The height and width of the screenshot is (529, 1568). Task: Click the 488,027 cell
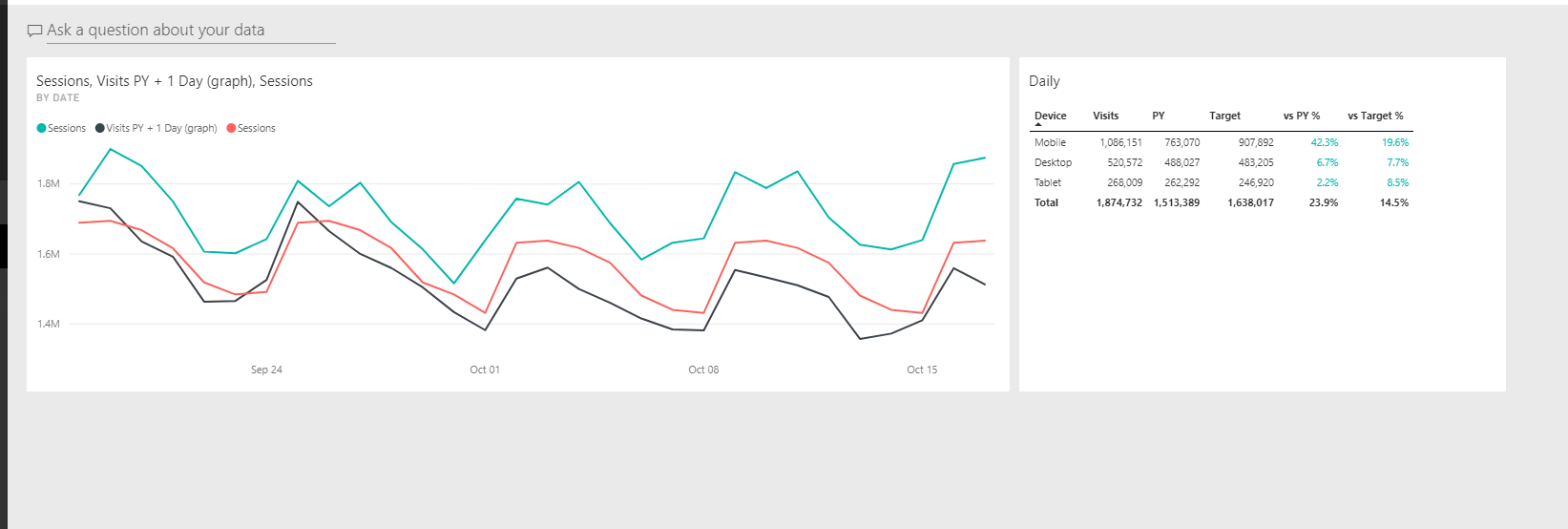1181,162
